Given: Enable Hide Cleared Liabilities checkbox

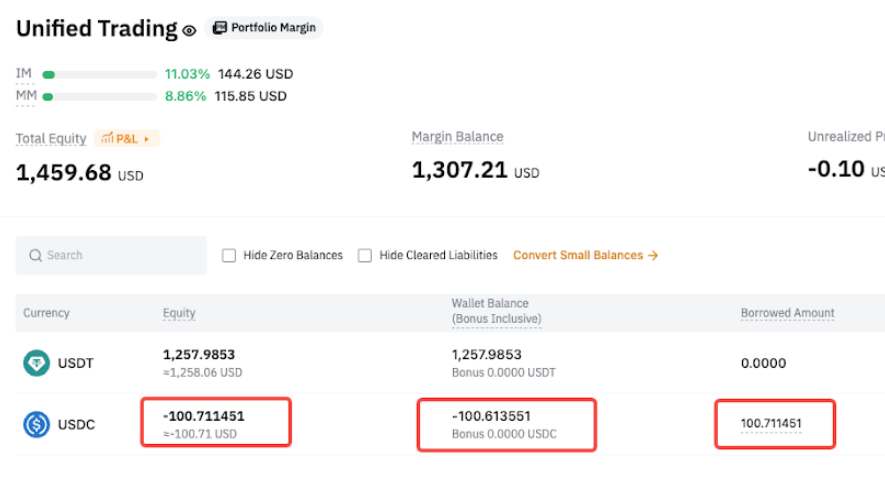Looking at the screenshot, I should coord(365,256).
